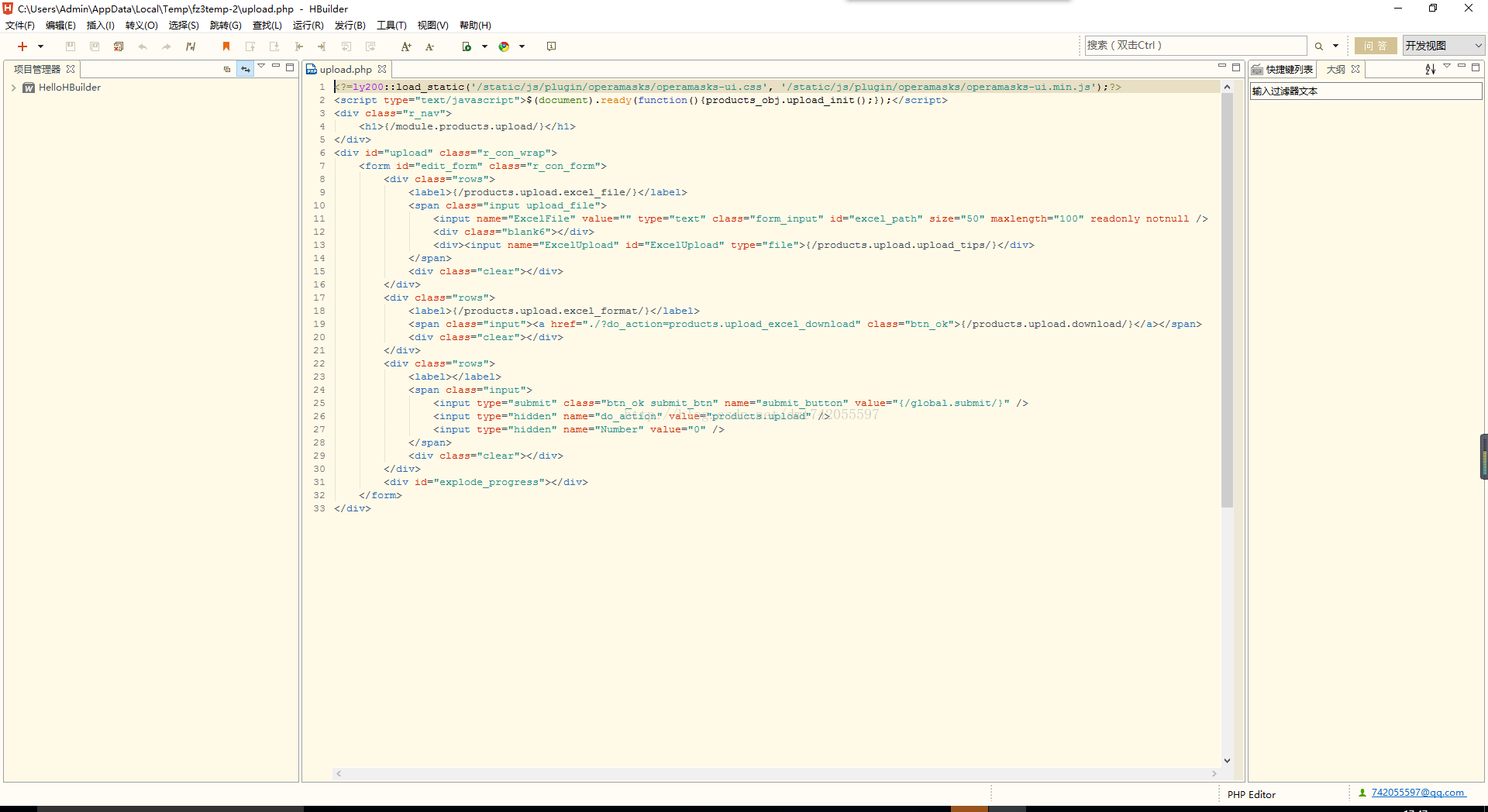Click into the 搜索 search field
Screen dimensions: 1488x812
pyautogui.click(x=1196, y=46)
